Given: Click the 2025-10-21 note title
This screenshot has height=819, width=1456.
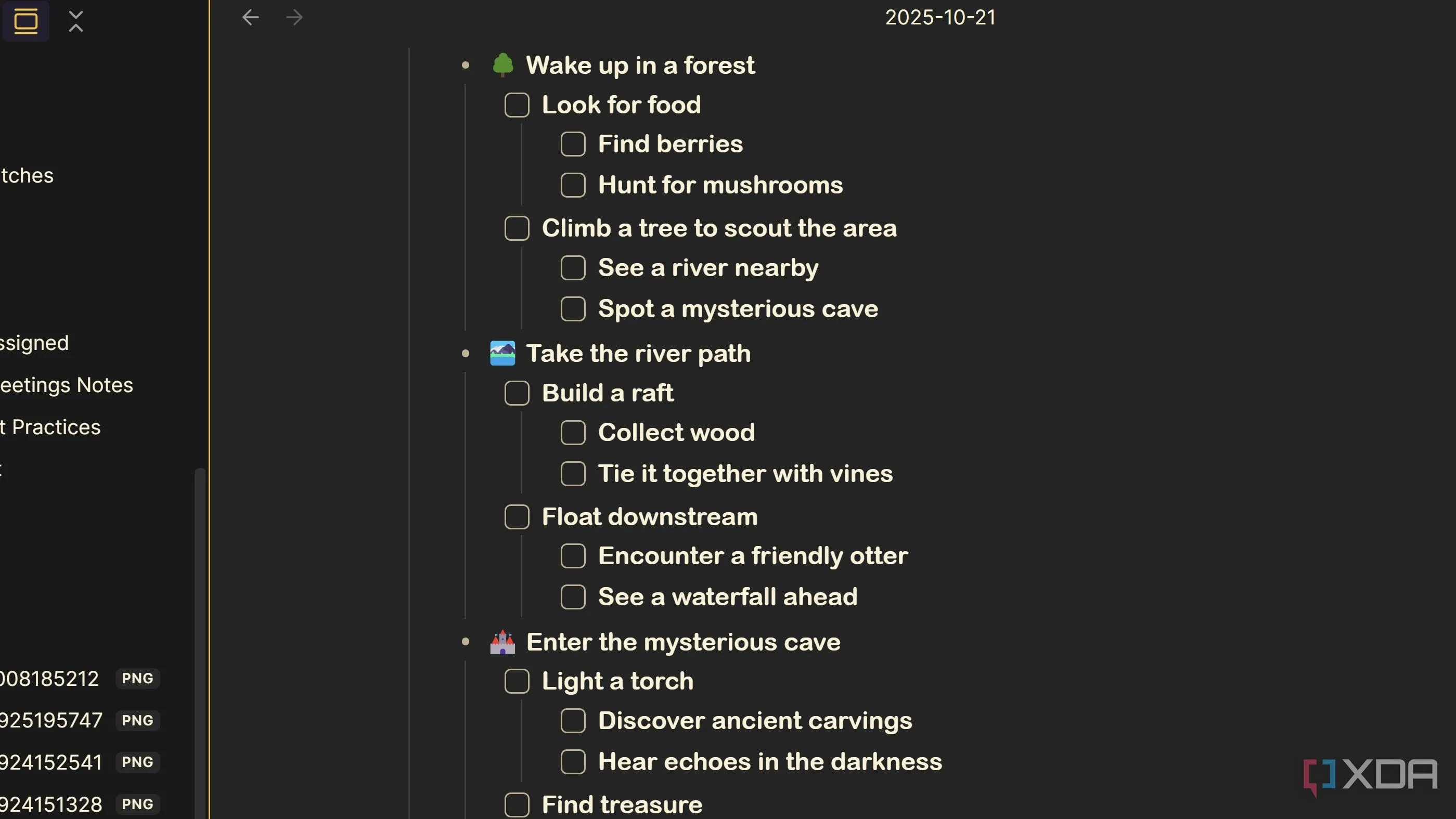Looking at the screenshot, I should point(940,18).
